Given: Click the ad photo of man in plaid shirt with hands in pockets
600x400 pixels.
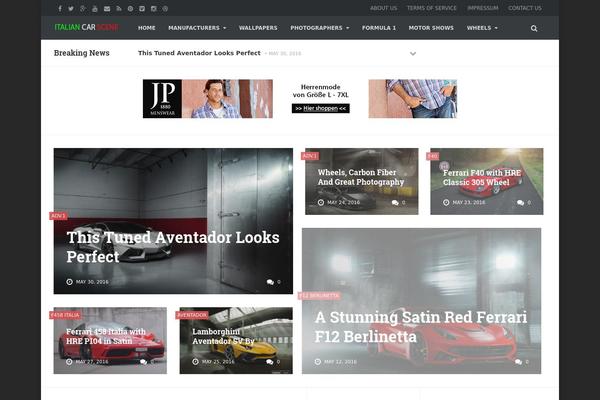Looking at the screenshot, I should (412, 99).
